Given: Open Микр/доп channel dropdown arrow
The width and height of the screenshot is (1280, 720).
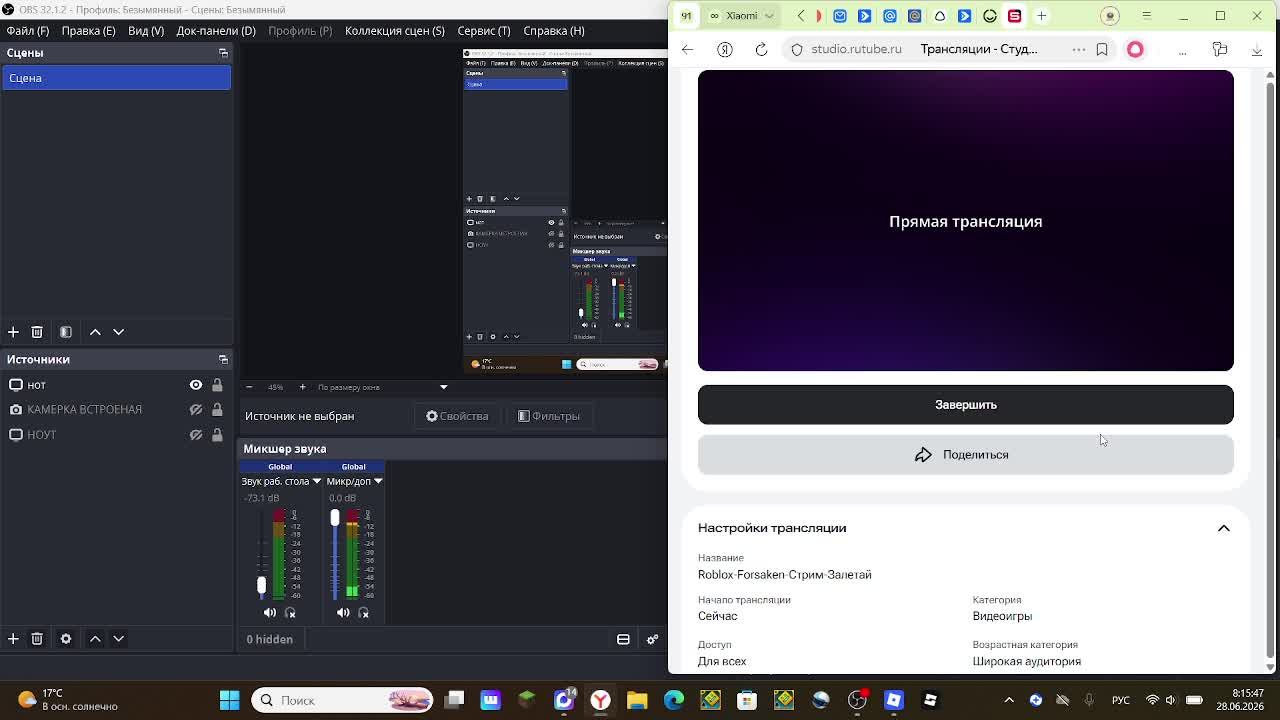Looking at the screenshot, I should pyautogui.click(x=378, y=482).
